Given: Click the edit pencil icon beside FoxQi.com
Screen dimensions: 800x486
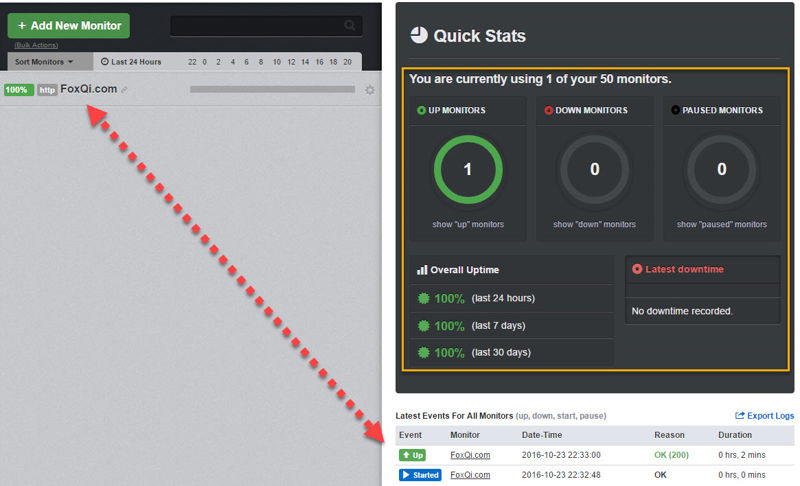Looking at the screenshot, I should click(124, 90).
